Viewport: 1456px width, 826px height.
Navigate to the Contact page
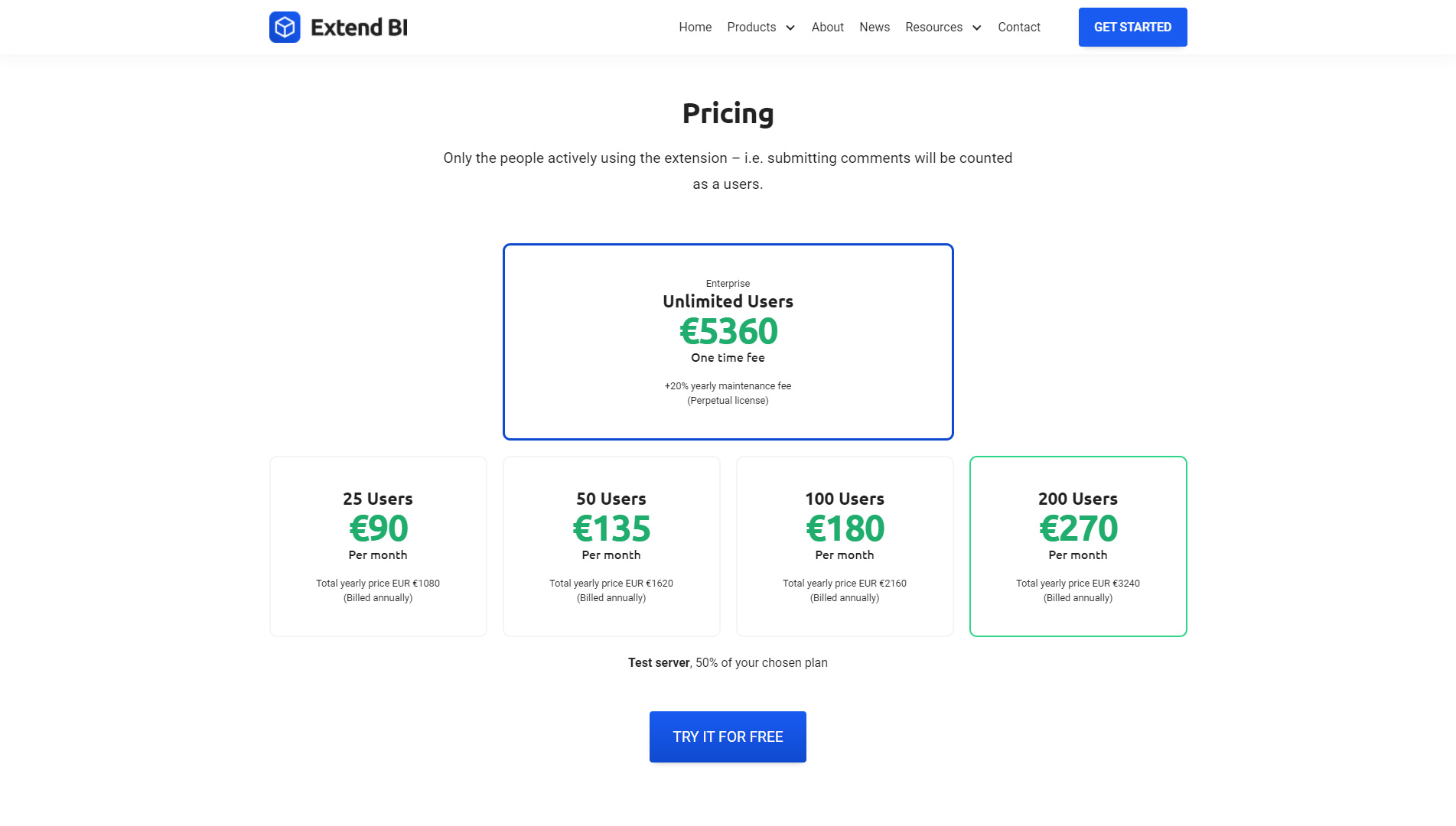pyautogui.click(x=1018, y=28)
